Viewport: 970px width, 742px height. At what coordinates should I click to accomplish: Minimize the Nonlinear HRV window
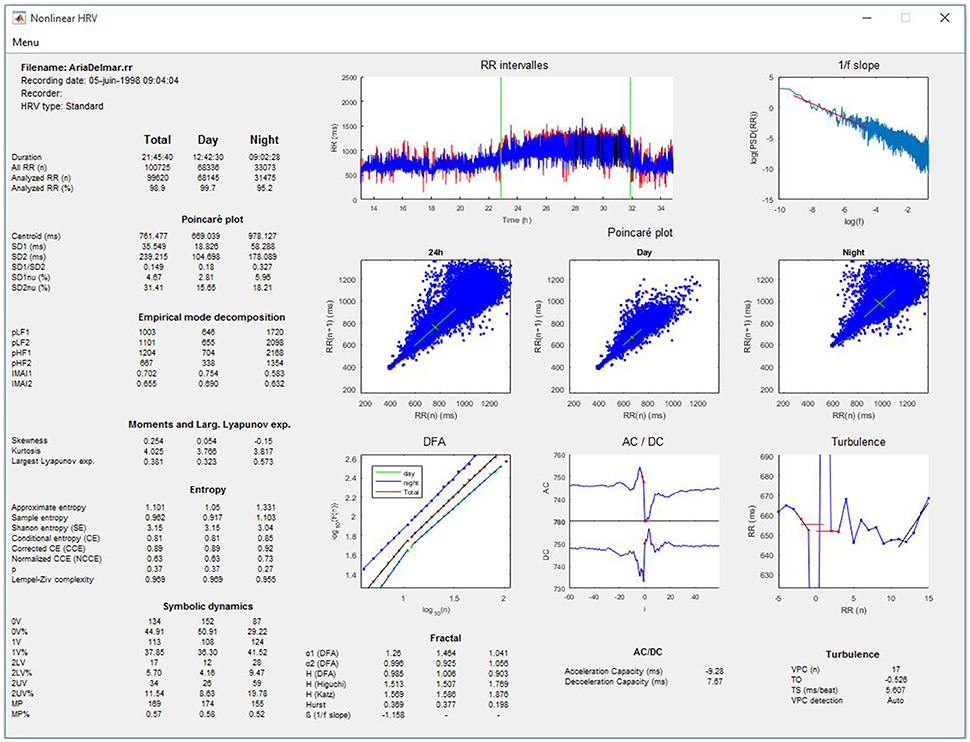pos(867,18)
